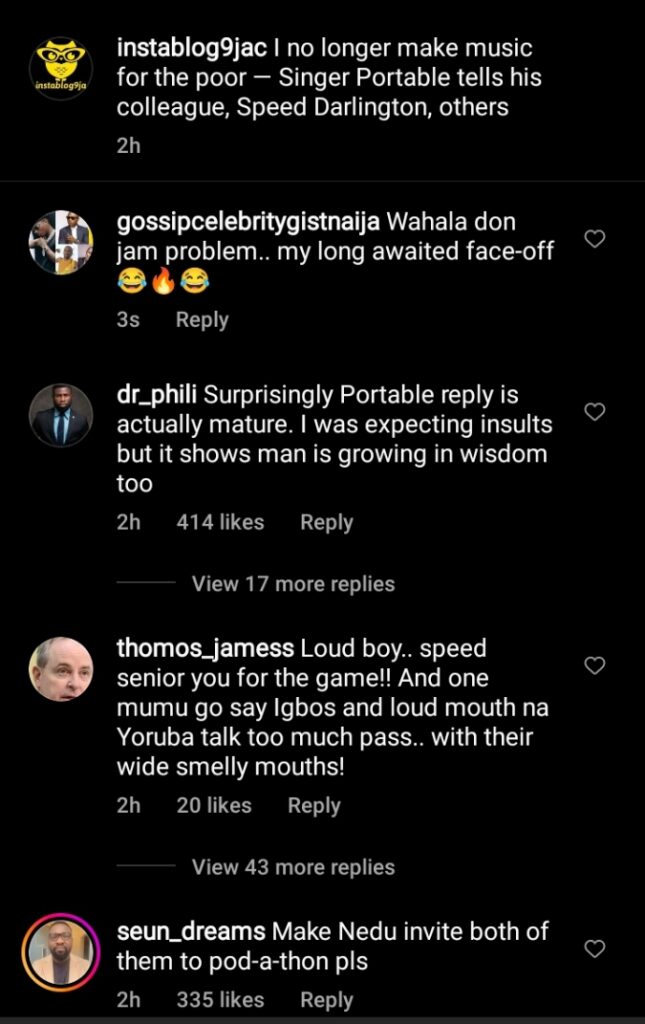Visit the seun_dreams username link
The image size is (645, 1024).
(191, 931)
